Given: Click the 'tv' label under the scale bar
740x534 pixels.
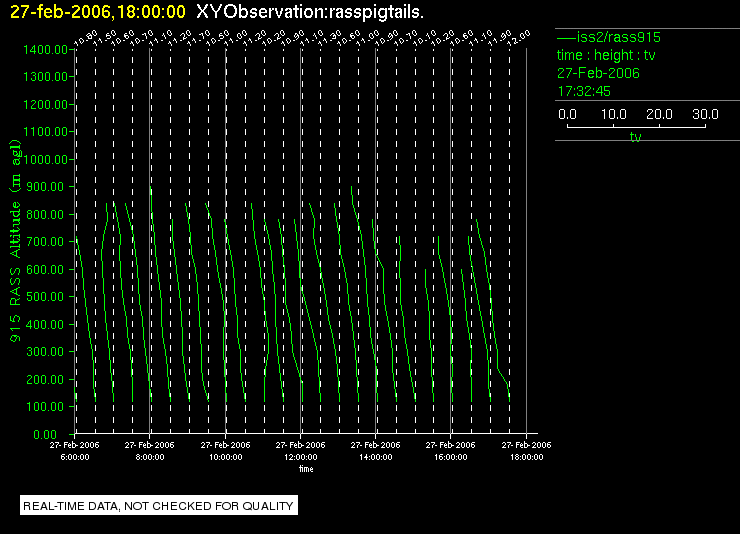Looking at the screenshot, I should [636, 137].
